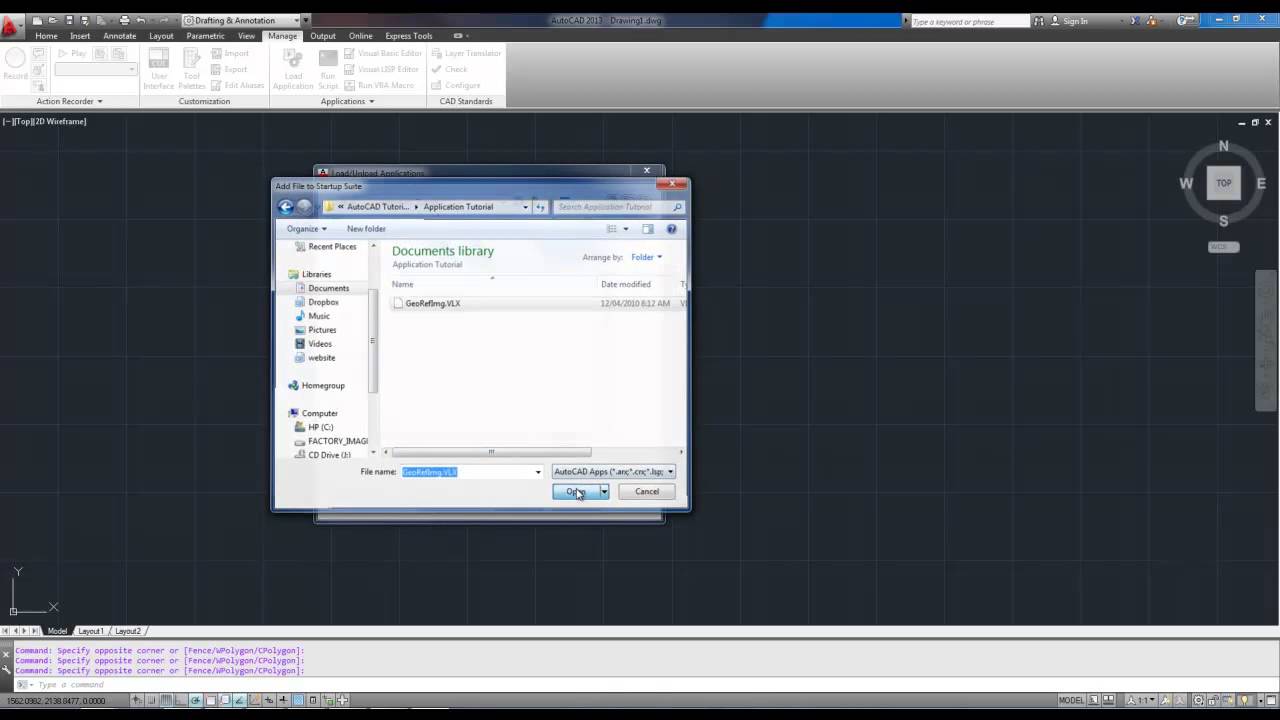Select HP (C:) drive in navigation pane
This screenshot has height=720, width=1280.
point(320,427)
